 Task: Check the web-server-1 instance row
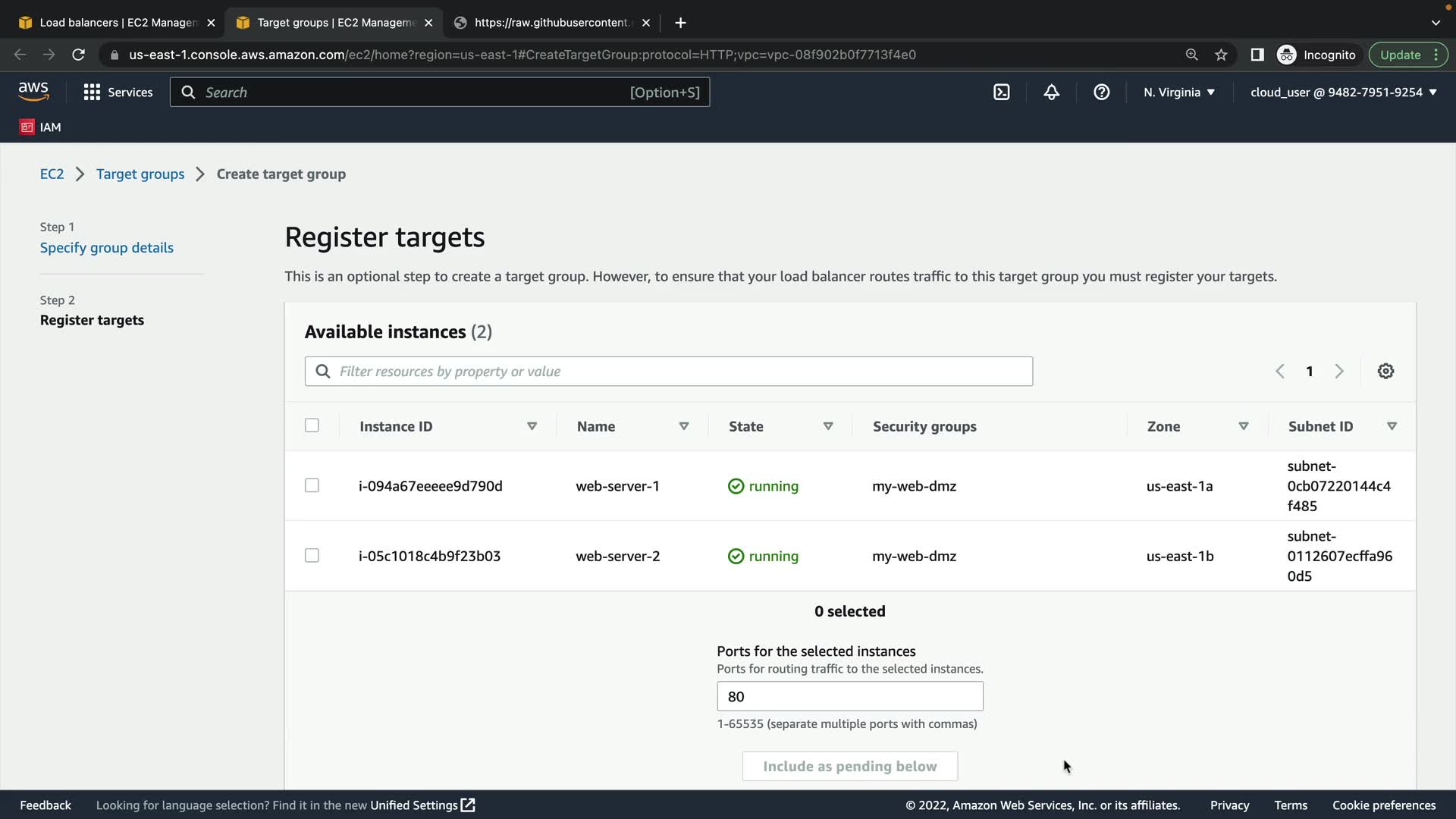[312, 485]
